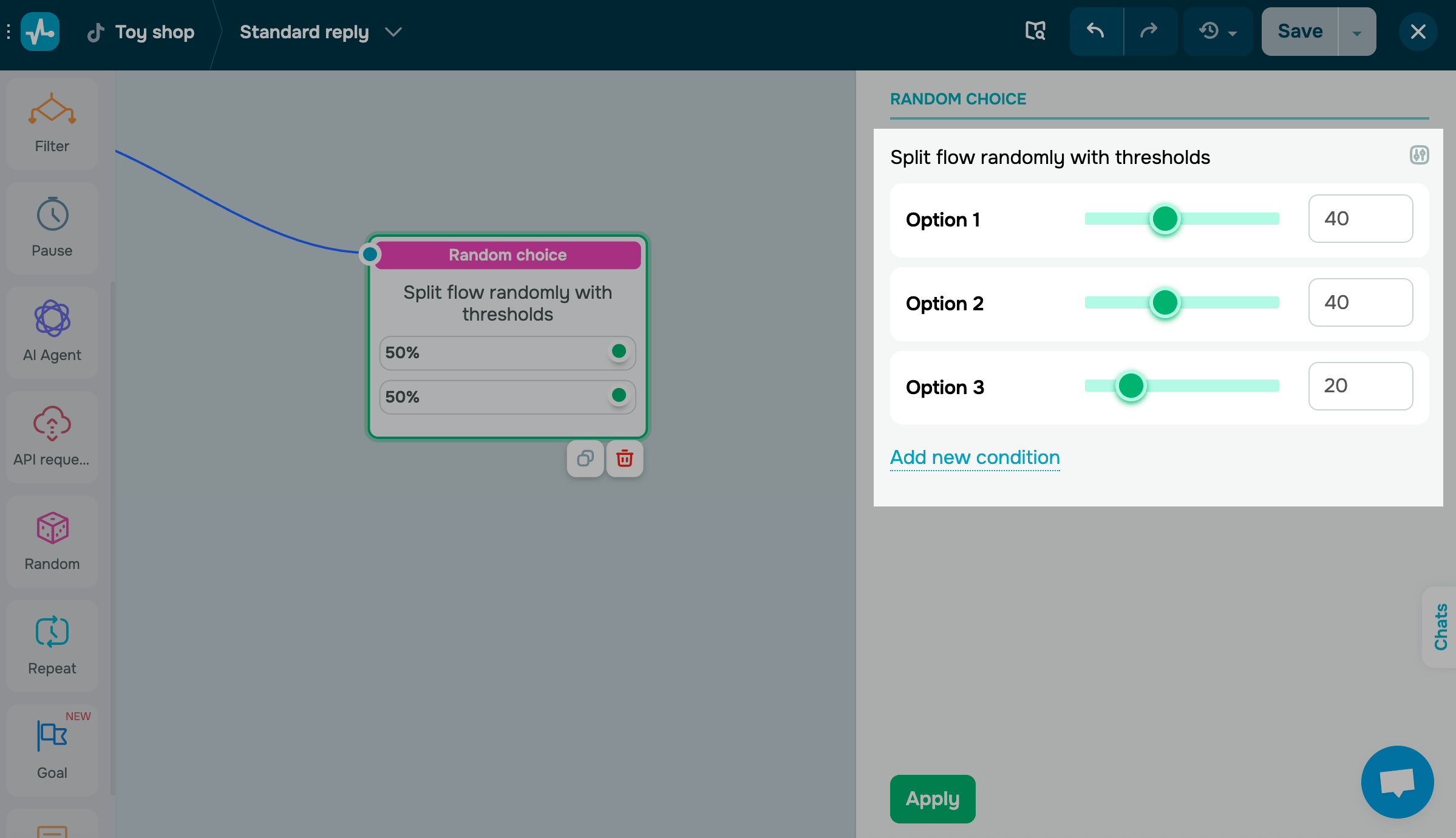
Task: Apply the Random choice settings
Action: click(x=932, y=799)
